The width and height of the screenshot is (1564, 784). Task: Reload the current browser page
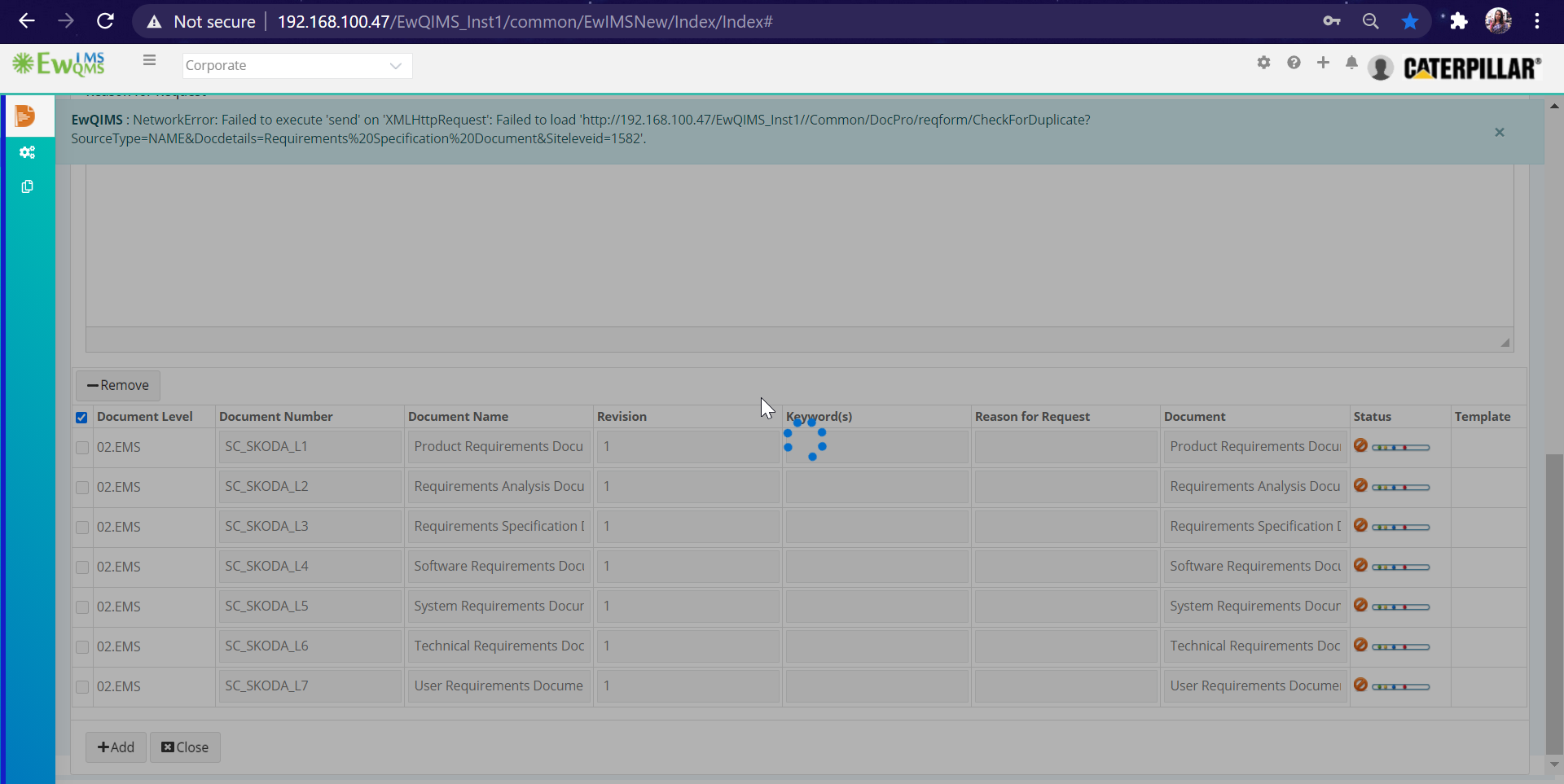pyautogui.click(x=105, y=21)
